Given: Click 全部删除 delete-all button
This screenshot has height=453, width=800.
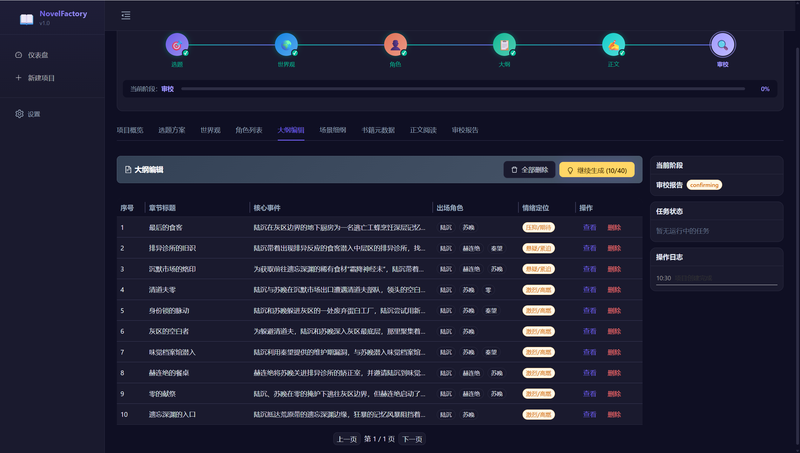Looking at the screenshot, I should click(x=529, y=170).
